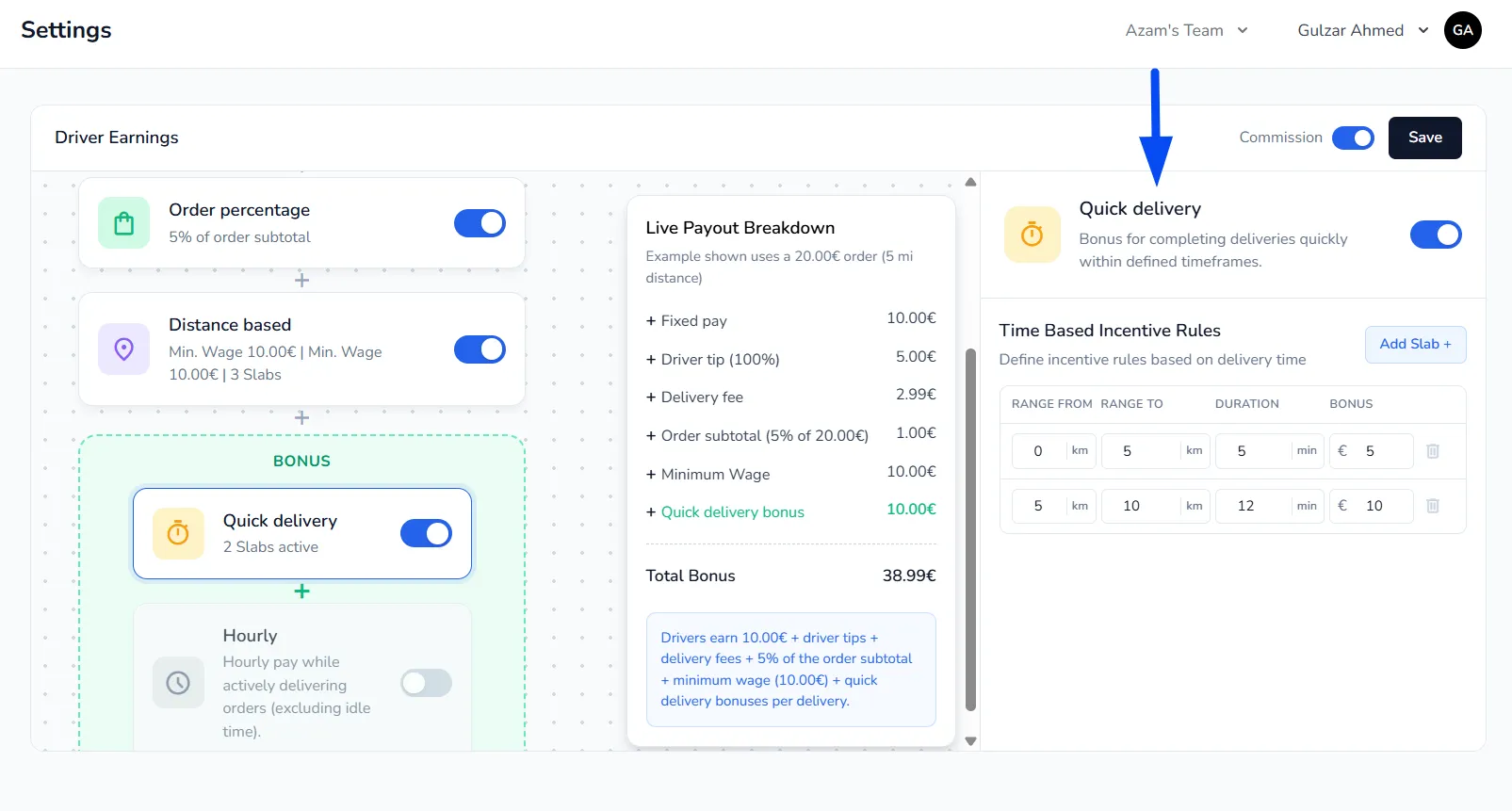Expand the Gulzar Ahmed user menu
Viewport: 1512px width, 811px height.
pyautogui.click(x=1363, y=30)
